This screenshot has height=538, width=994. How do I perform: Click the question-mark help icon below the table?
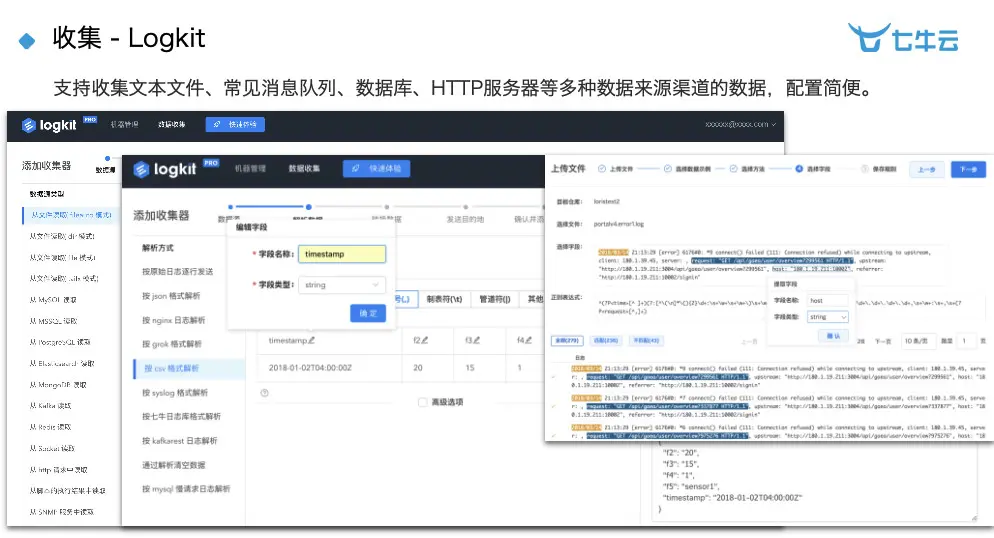pyautogui.click(x=264, y=393)
